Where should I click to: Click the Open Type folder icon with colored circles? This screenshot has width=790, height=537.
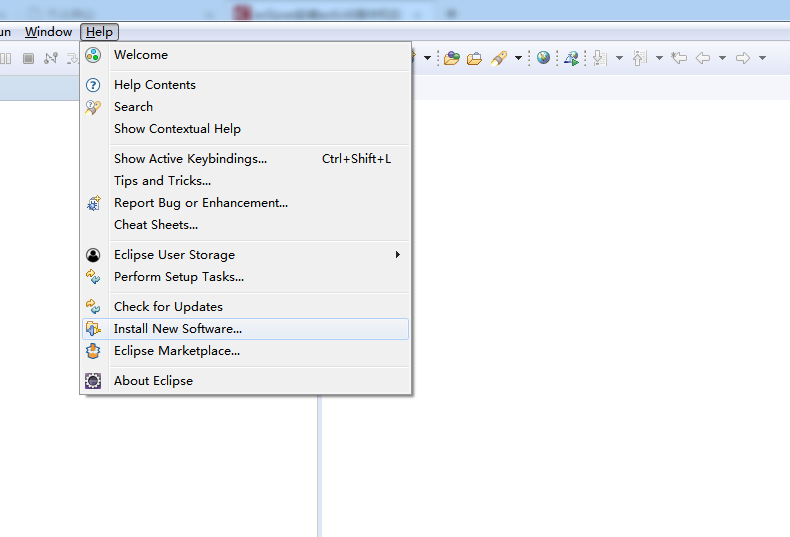click(452, 58)
